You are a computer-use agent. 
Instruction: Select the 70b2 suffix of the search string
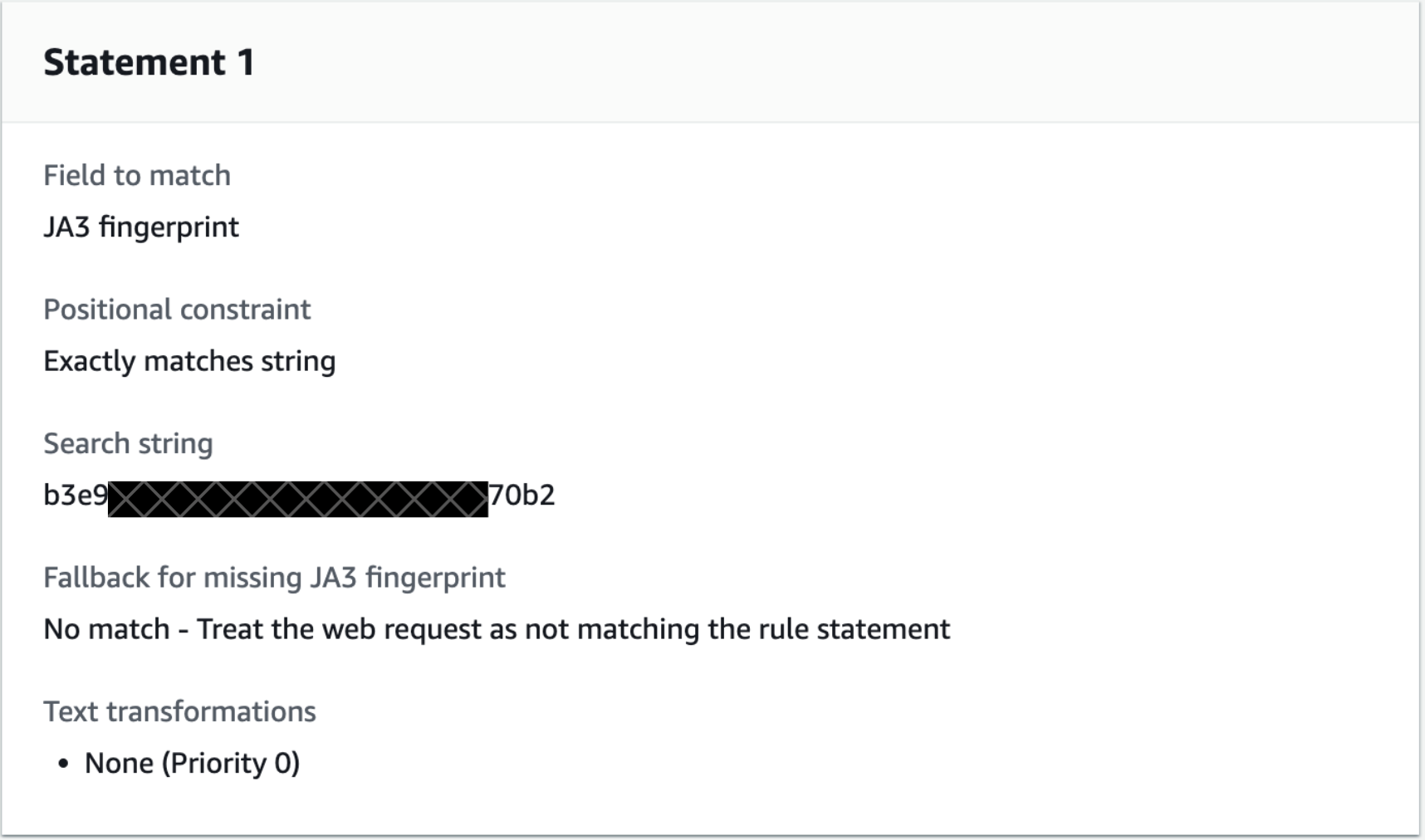coord(521,496)
